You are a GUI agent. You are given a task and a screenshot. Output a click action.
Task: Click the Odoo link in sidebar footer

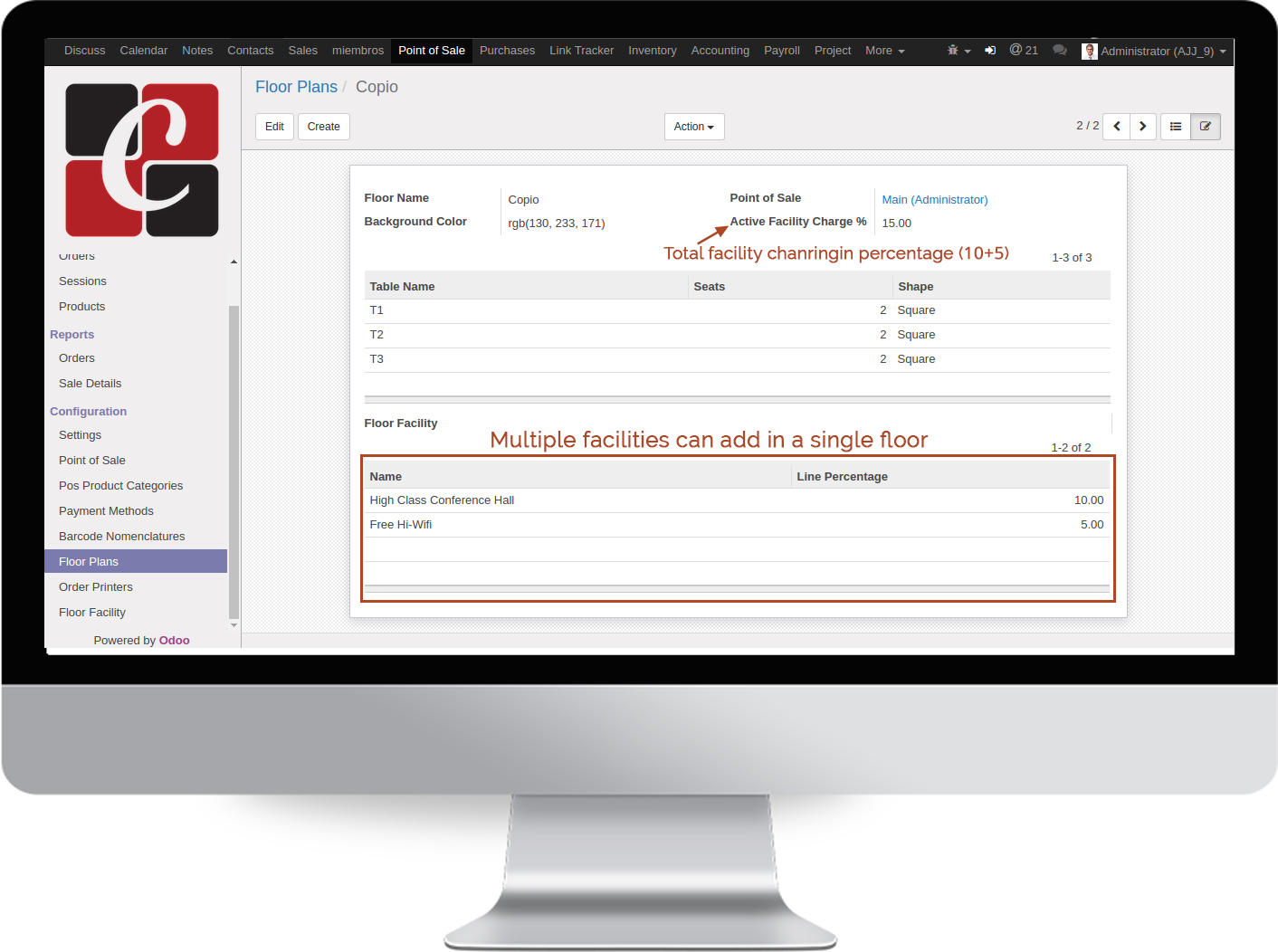175,641
